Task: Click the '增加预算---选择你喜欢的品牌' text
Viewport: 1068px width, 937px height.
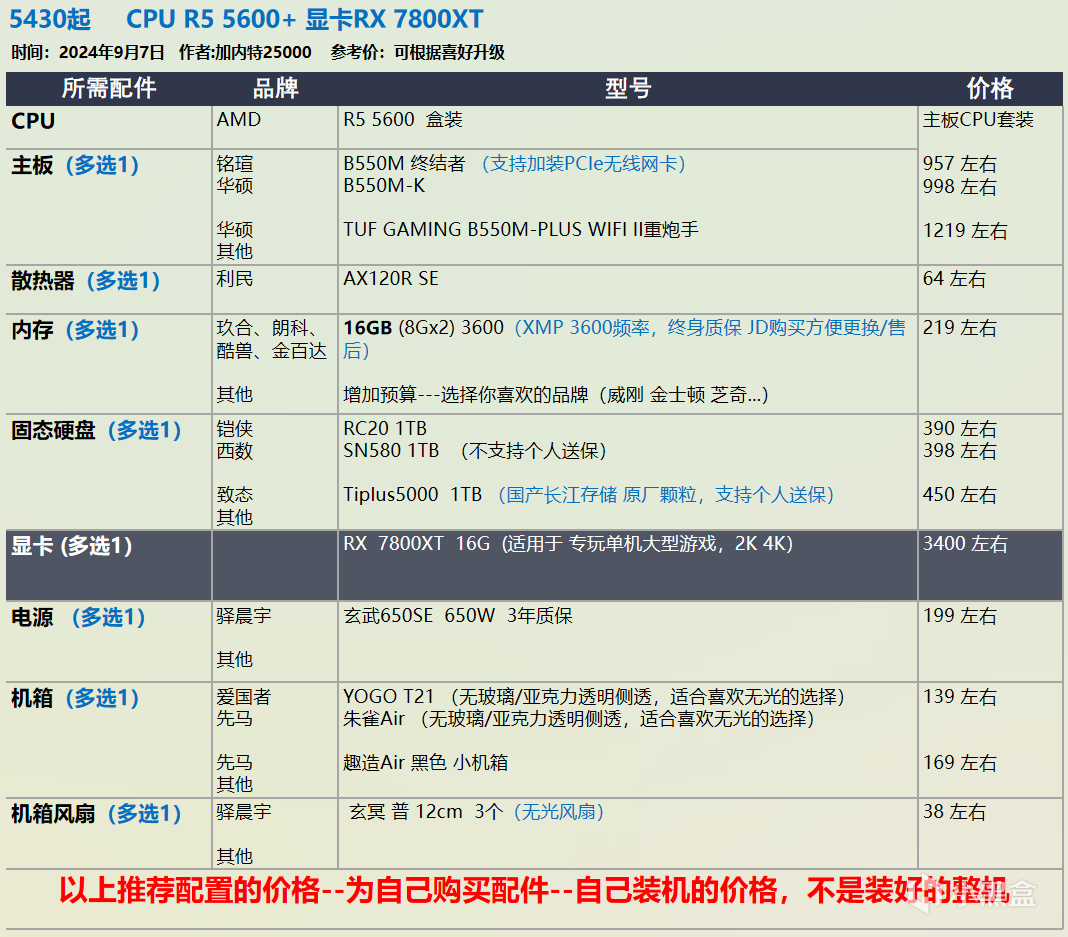Action: [466, 394]
